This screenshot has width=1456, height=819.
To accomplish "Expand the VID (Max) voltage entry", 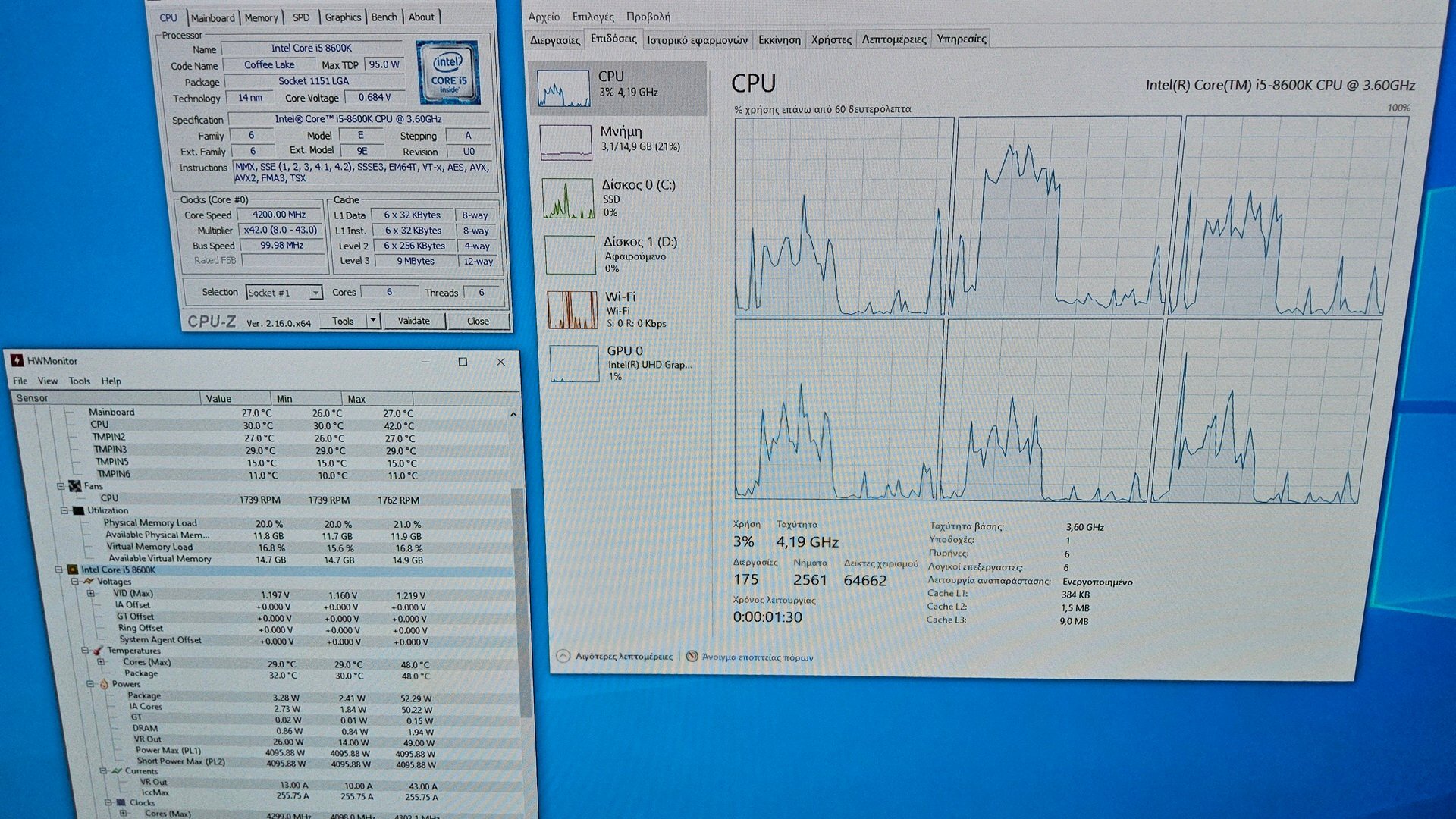I will click(91, 594).
